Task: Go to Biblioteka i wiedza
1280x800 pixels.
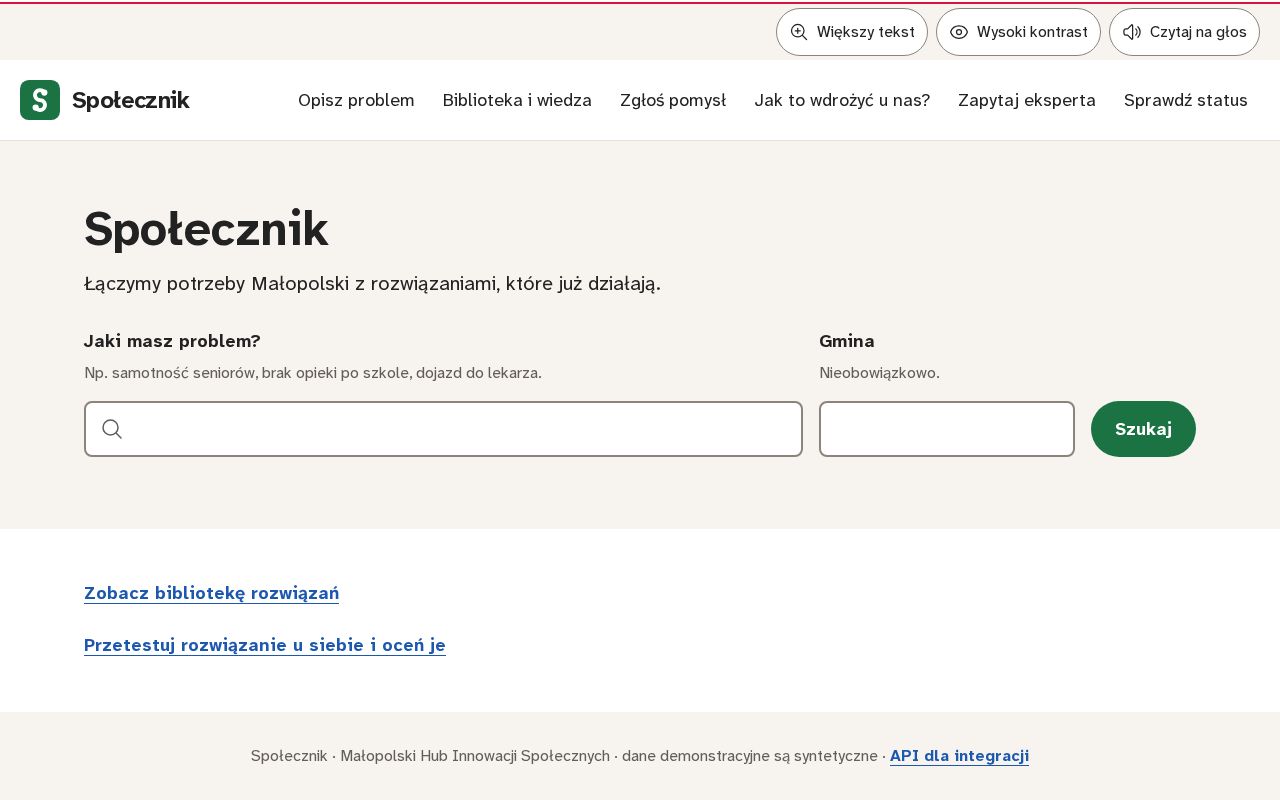Action: tap(517, 100)
